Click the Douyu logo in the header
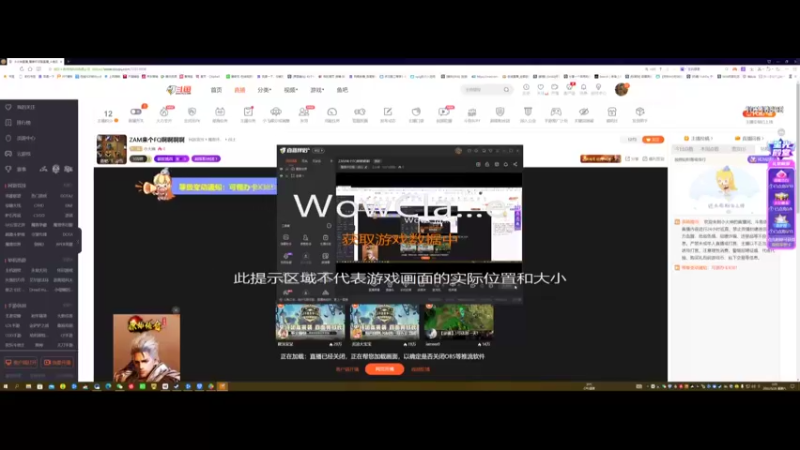The width and height of the screenshot is (800, 450). coord(179,90)
